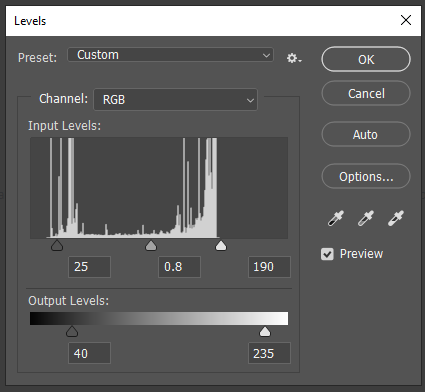Grab the input highlight white slider
This screenshot has width=425, height=392.
click(x=221, y=246)
